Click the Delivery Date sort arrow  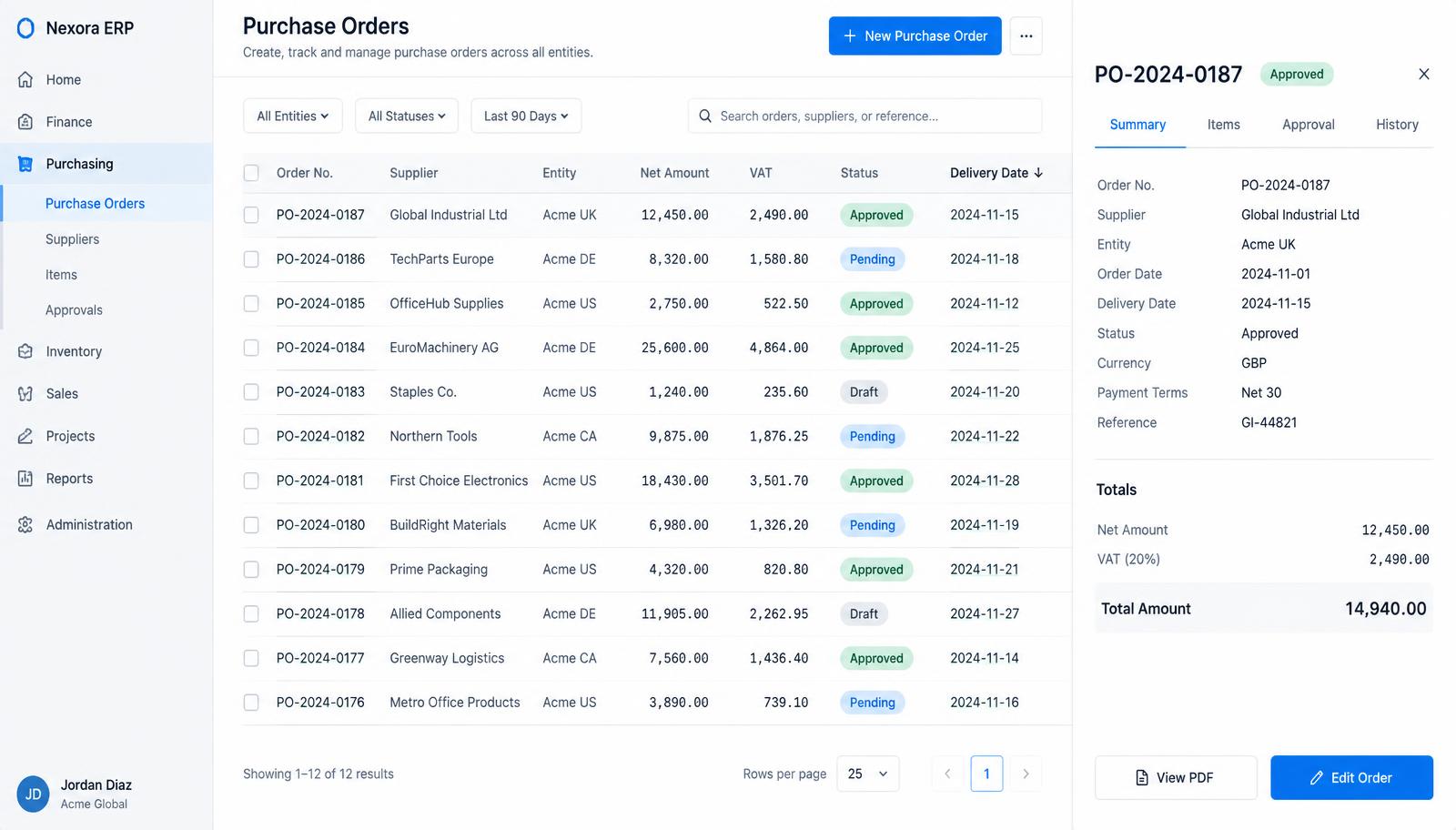[x=1038, y=173]
